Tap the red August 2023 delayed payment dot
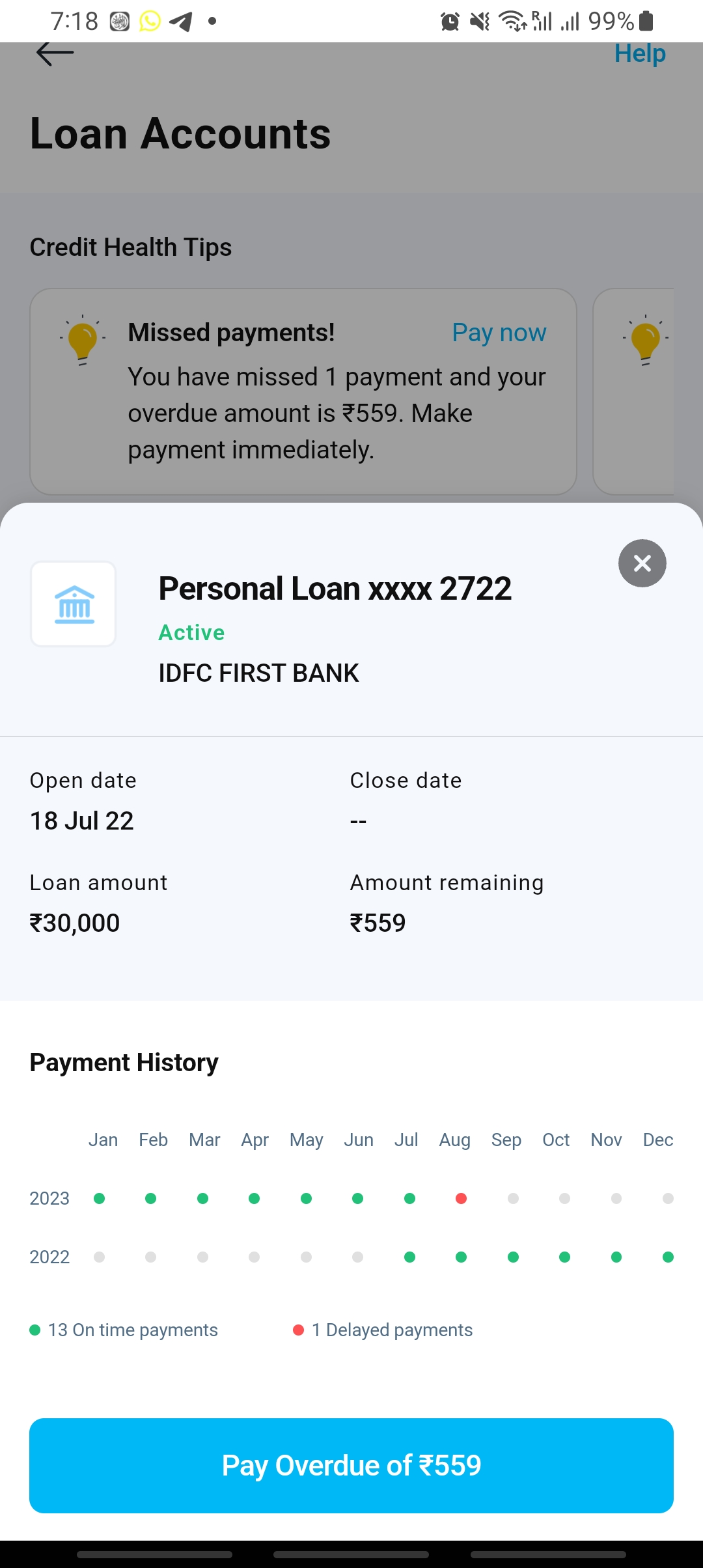 pos(461,1198)
